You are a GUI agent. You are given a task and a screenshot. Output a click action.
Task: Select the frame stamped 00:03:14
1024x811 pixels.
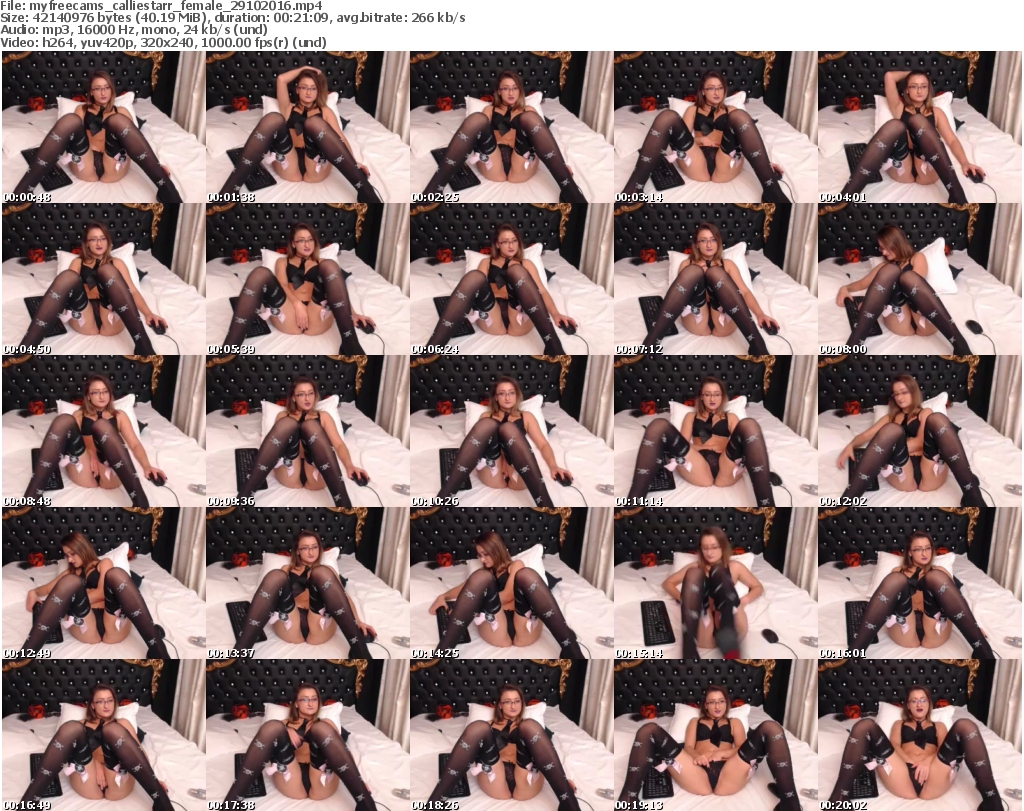pyautogui.click(x=715, y=127)
